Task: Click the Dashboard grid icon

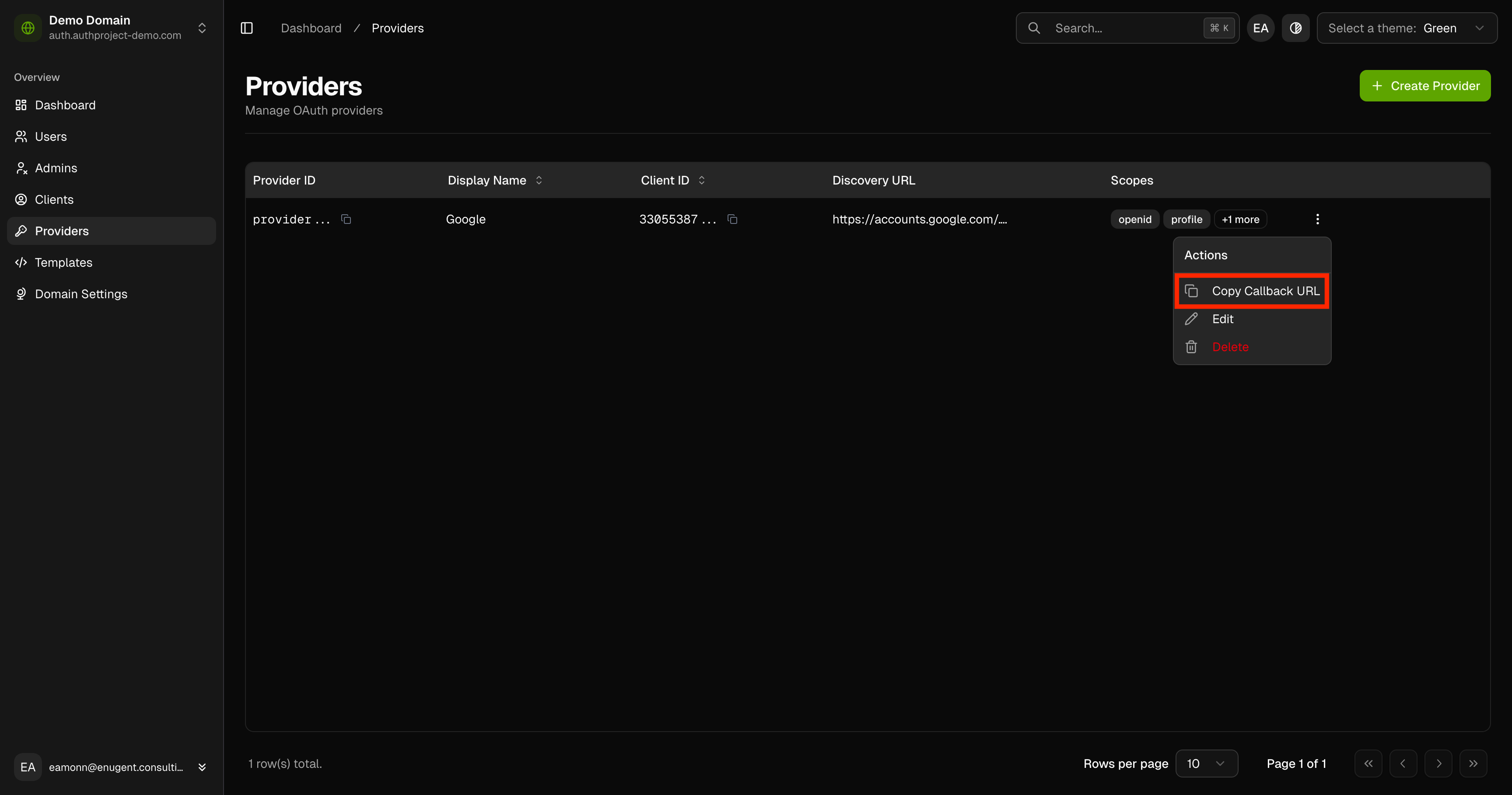Action: [21, 105]
